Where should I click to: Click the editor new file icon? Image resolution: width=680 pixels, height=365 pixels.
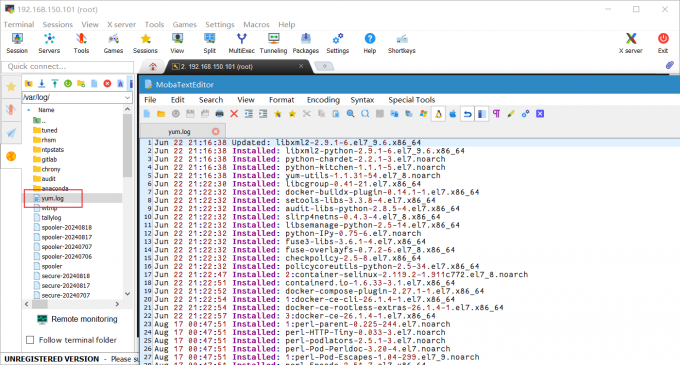[147, 114]
